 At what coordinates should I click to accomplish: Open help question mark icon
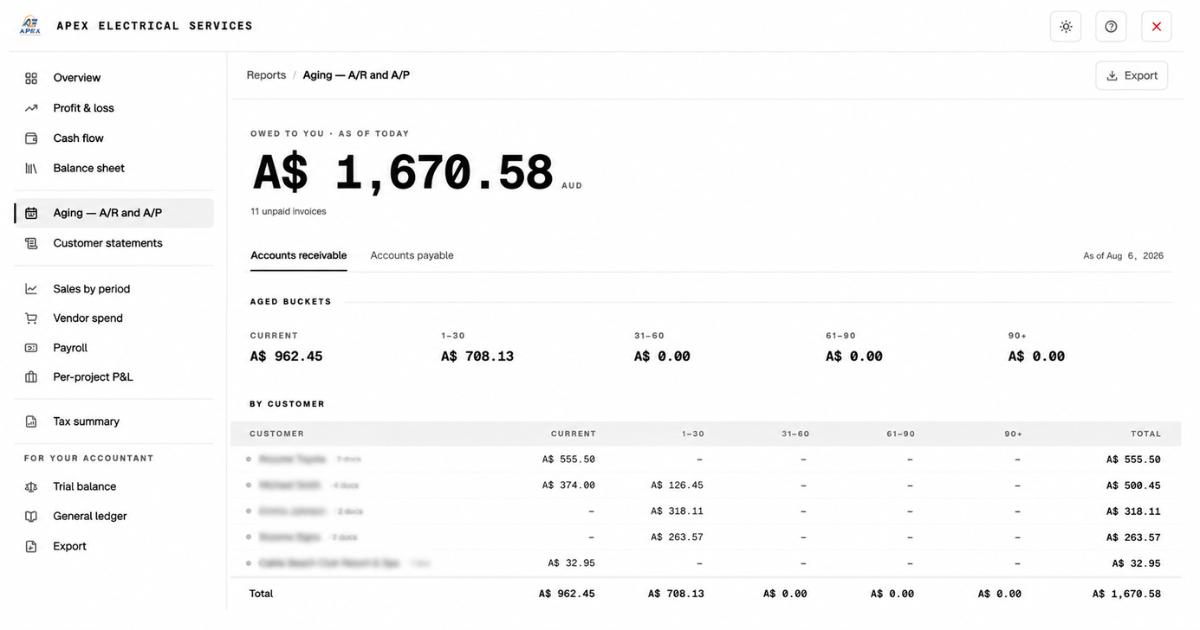1111,26
